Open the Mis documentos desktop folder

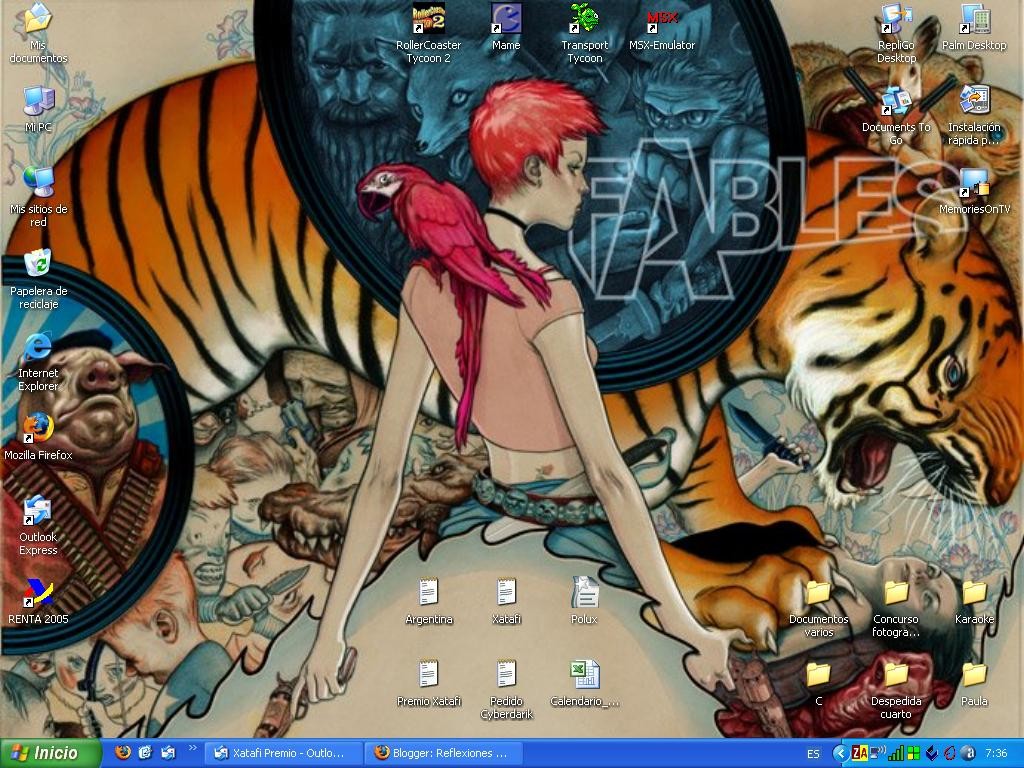[x=38, y=33]
